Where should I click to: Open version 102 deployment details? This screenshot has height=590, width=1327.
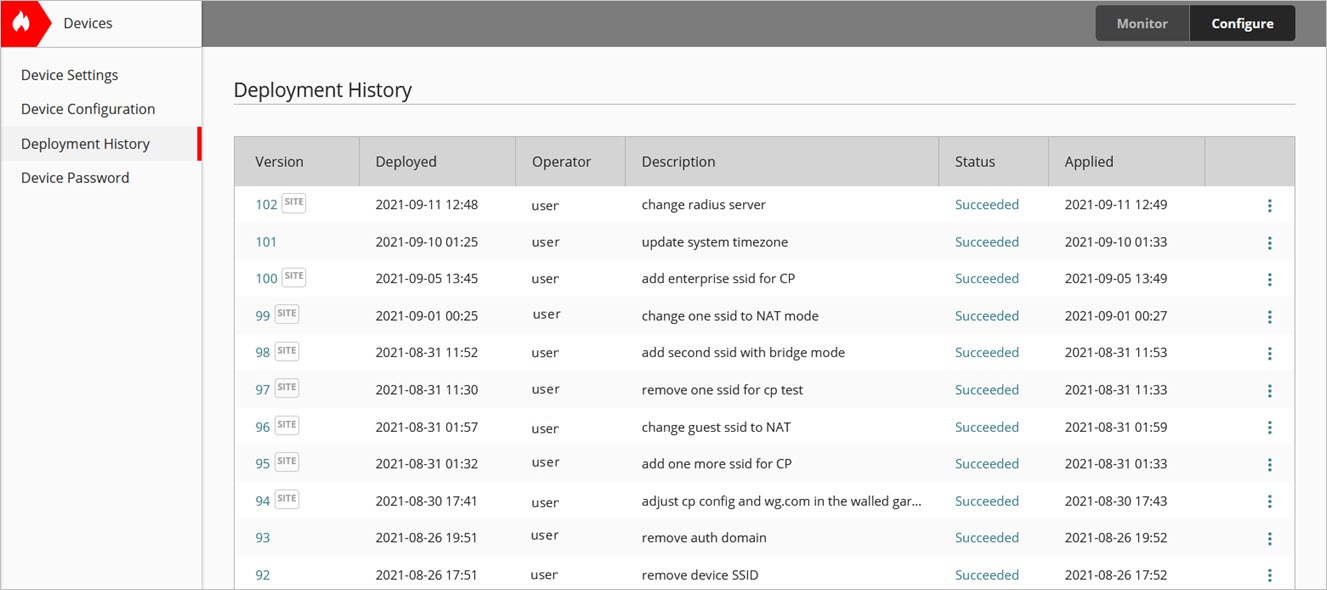pos(265,203)
